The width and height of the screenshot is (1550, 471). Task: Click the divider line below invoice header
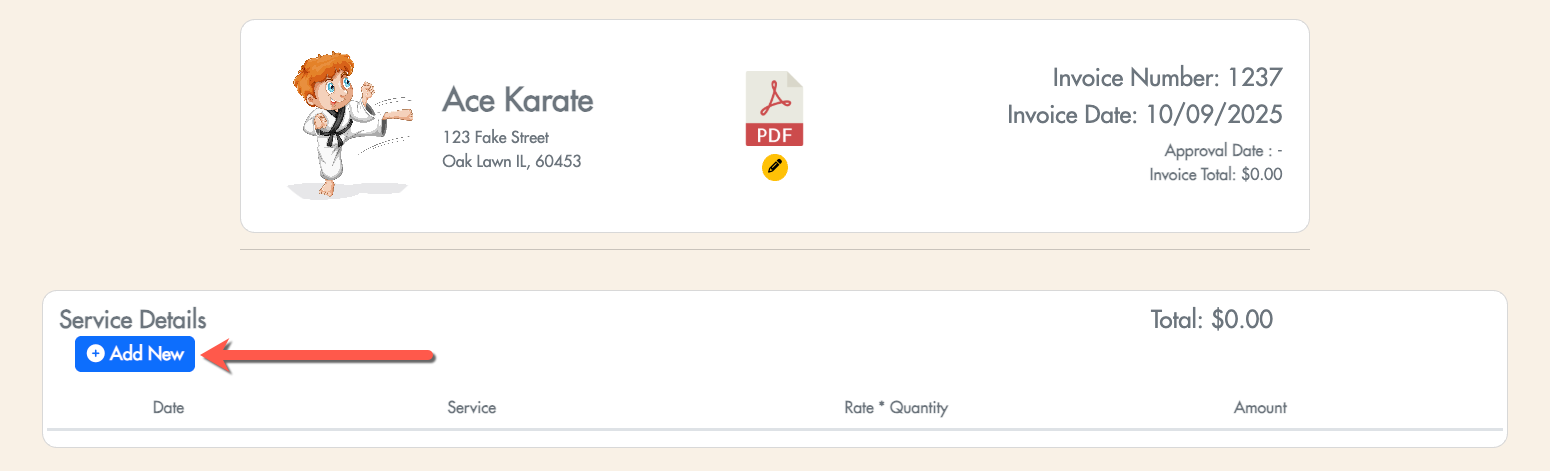coord(774,249)
